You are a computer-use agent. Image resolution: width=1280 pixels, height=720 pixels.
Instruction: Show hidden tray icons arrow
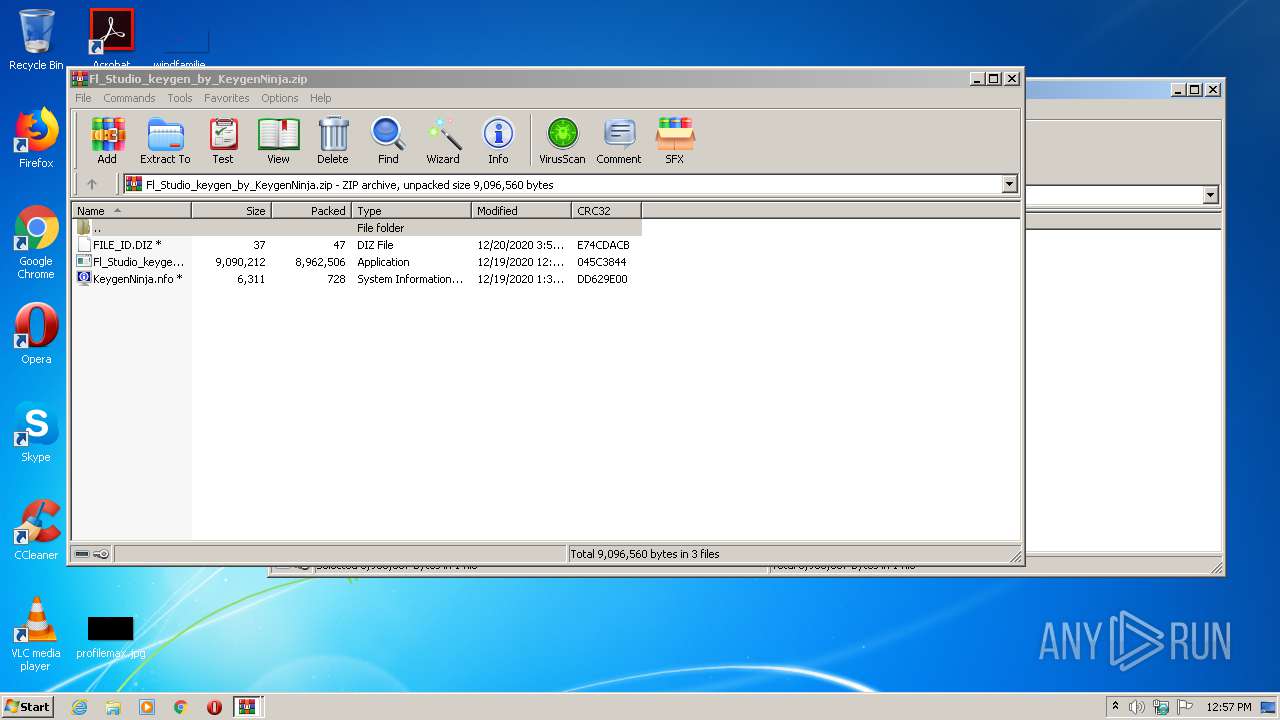1115,707
